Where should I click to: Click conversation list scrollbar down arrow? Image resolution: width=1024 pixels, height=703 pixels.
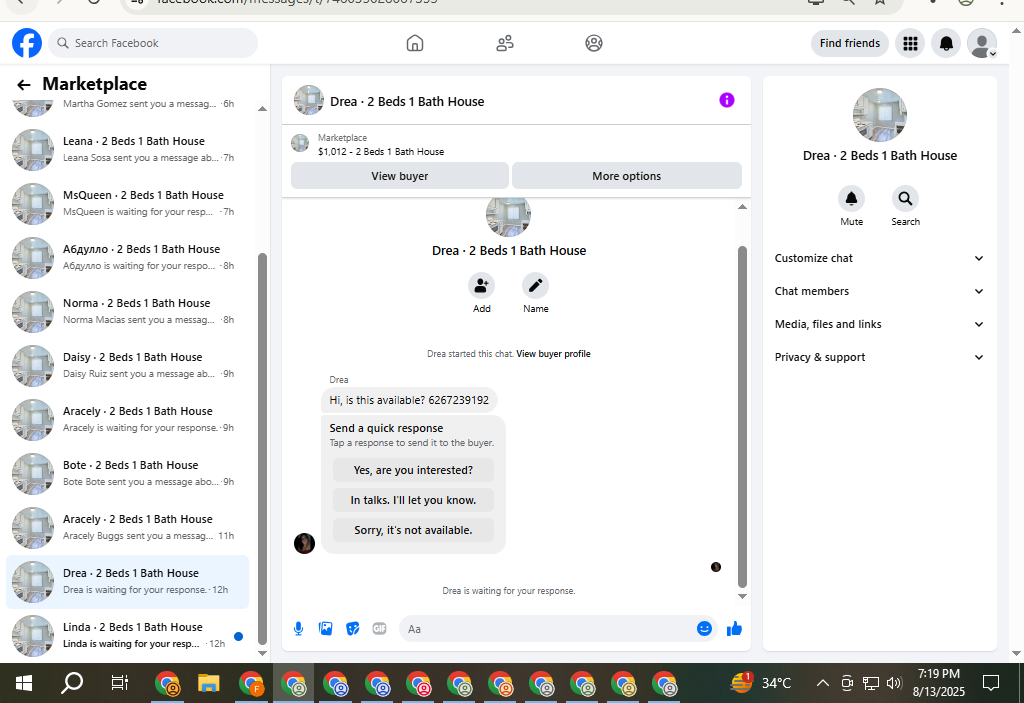(263, 653)
